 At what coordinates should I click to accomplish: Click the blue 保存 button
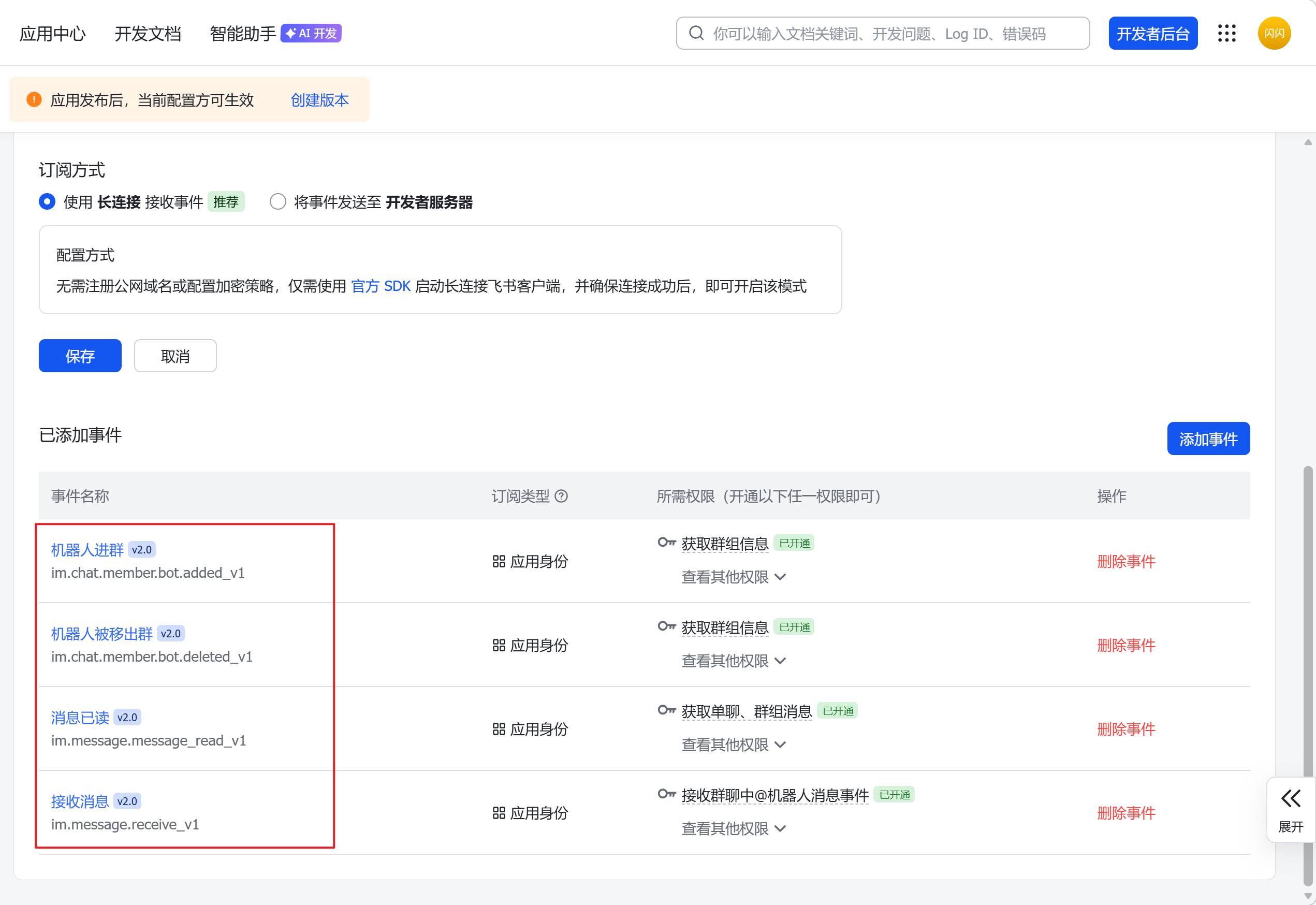click(x=80, y=356)
